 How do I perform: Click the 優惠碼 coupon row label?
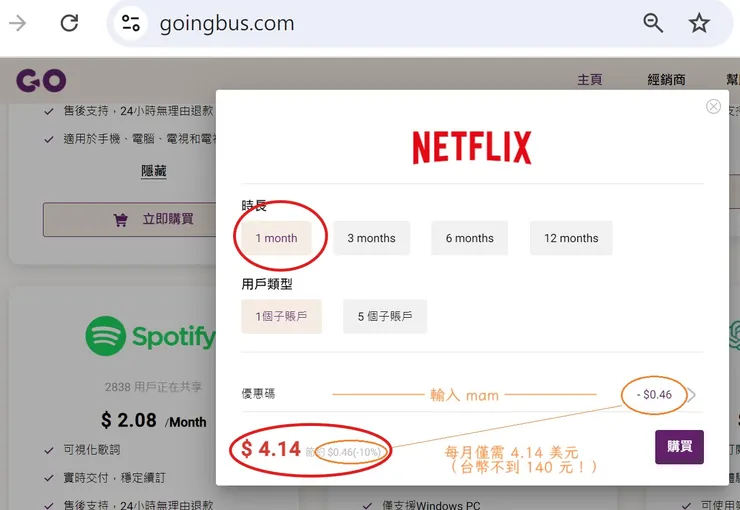(x=258, y=394)
